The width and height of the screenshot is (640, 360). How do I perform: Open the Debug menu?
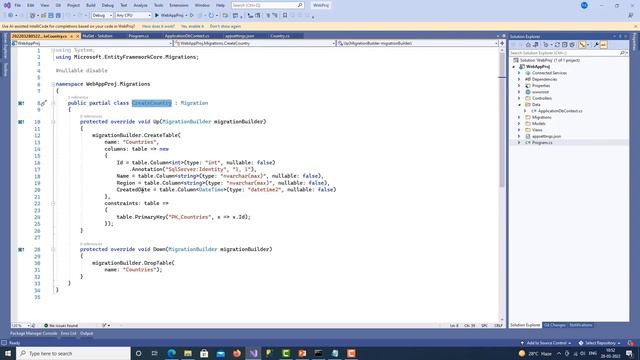coord(108,5)
